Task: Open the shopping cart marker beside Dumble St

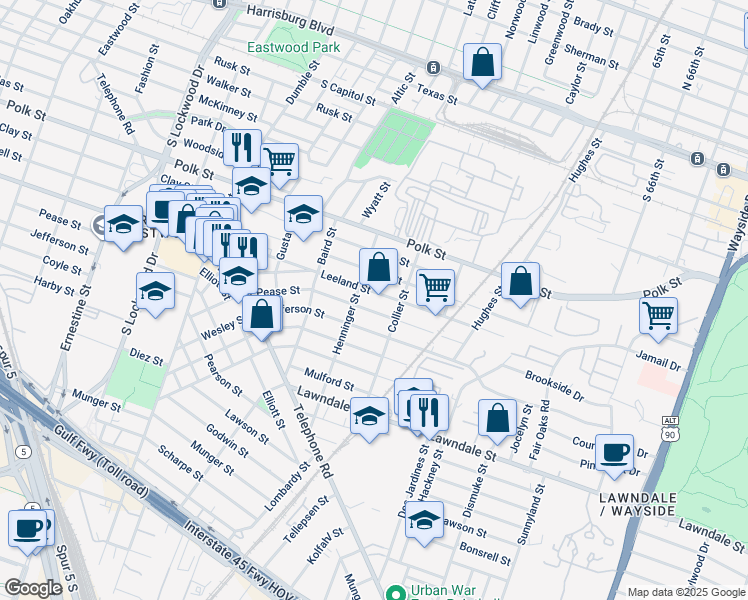Action: click(x=280, y=160)
